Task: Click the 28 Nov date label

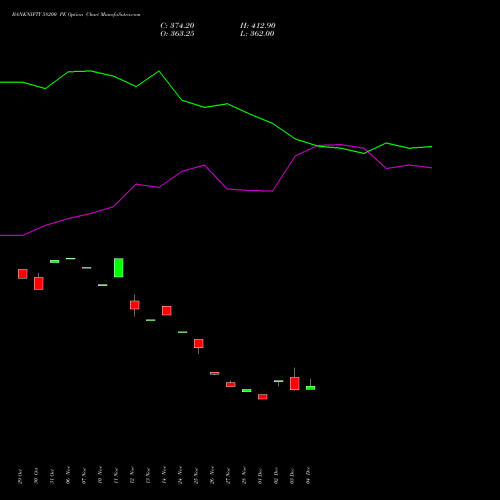Action: [x=244, y=475]
